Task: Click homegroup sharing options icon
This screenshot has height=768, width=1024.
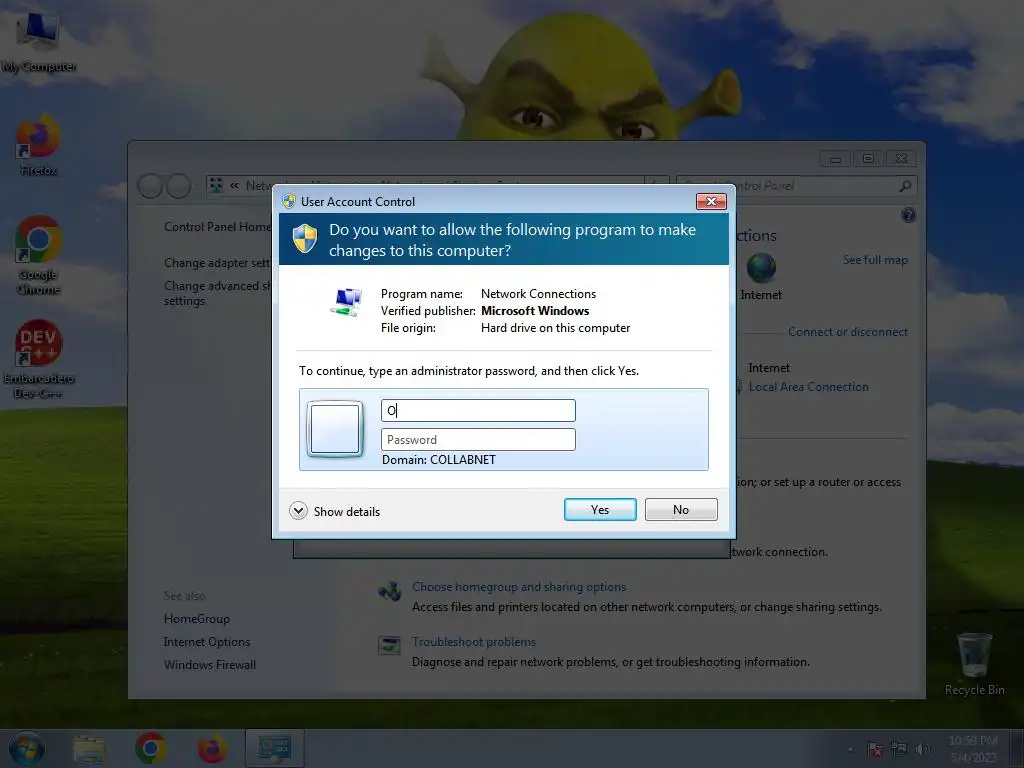Action: point(390,591)
